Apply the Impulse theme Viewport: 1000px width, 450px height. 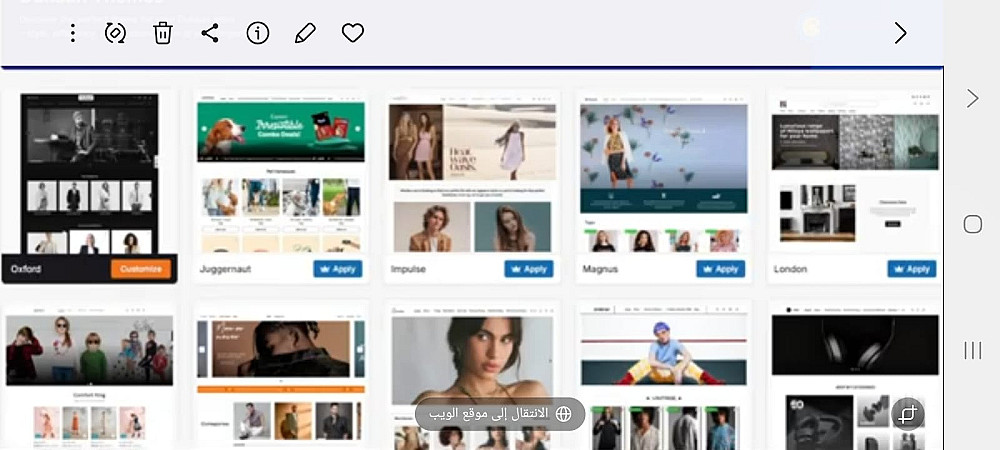(529, 269)
